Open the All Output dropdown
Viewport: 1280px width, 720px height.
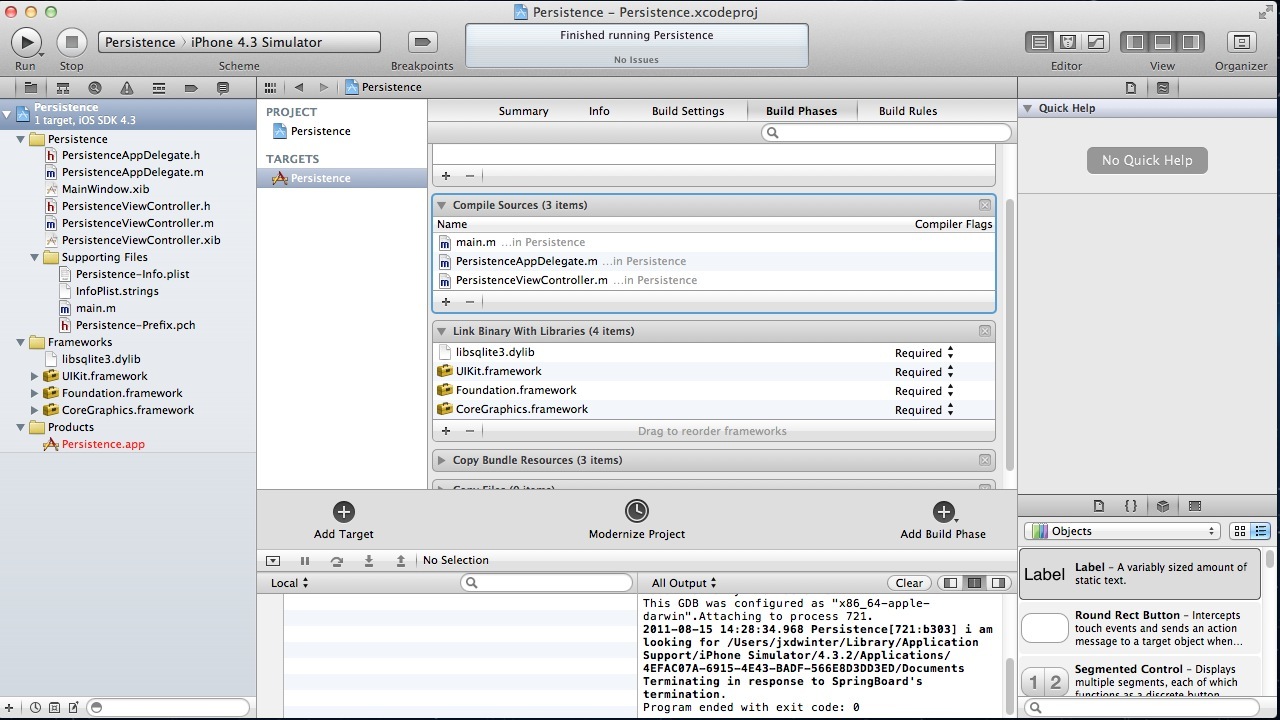[x=684, y=583]
